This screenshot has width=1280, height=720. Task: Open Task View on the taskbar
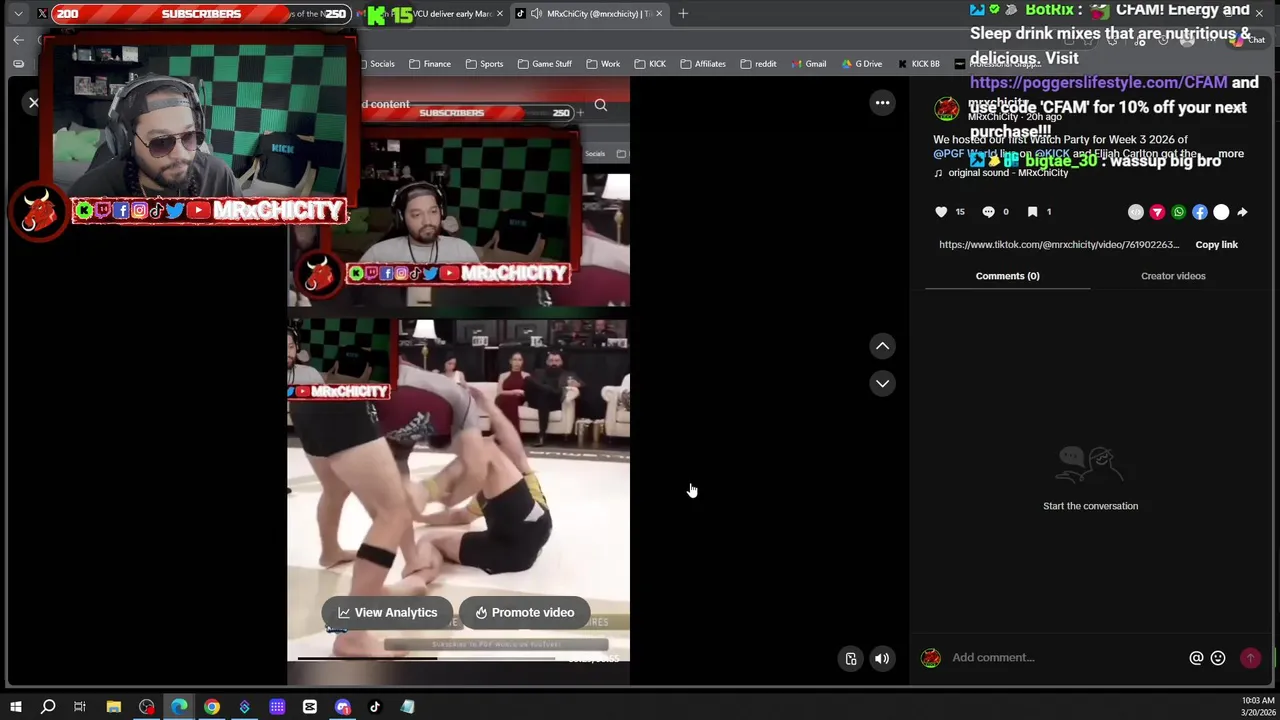tap(80, 707)
